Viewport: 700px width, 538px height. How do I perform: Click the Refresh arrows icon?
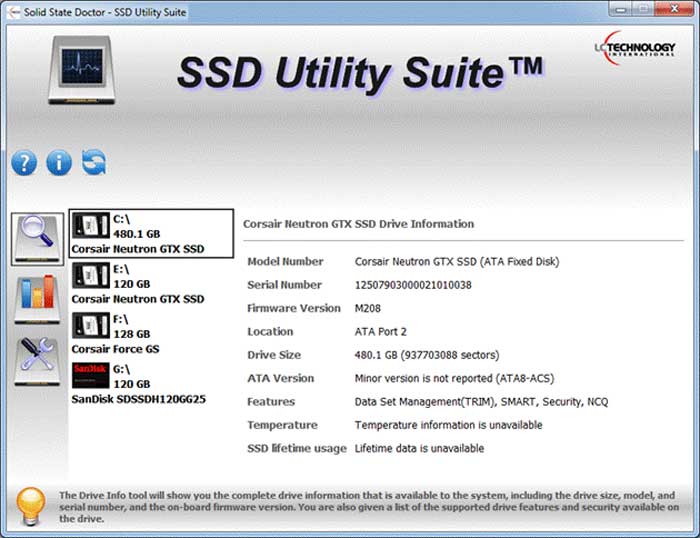coord(94,162)
